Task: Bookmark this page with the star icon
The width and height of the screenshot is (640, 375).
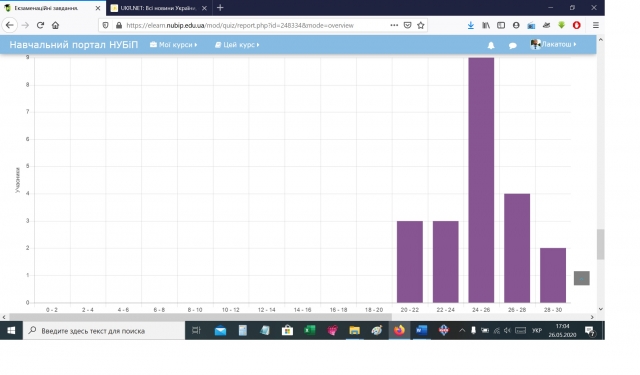Action: coord(420,25)
